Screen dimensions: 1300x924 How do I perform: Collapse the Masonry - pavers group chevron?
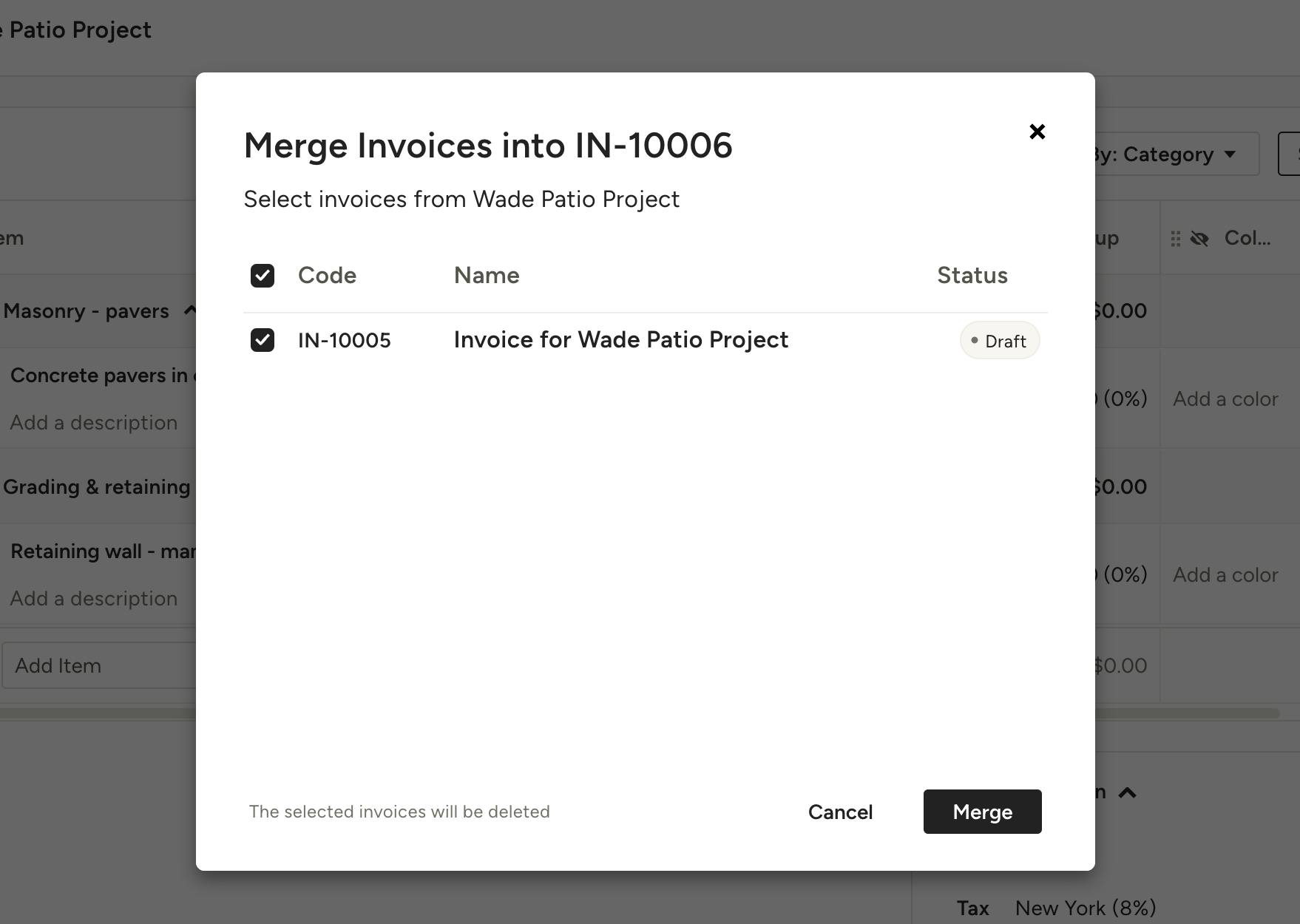point(190,310)
